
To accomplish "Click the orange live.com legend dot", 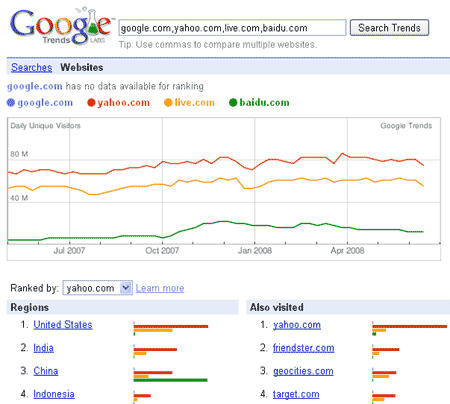I will point(168,103).
